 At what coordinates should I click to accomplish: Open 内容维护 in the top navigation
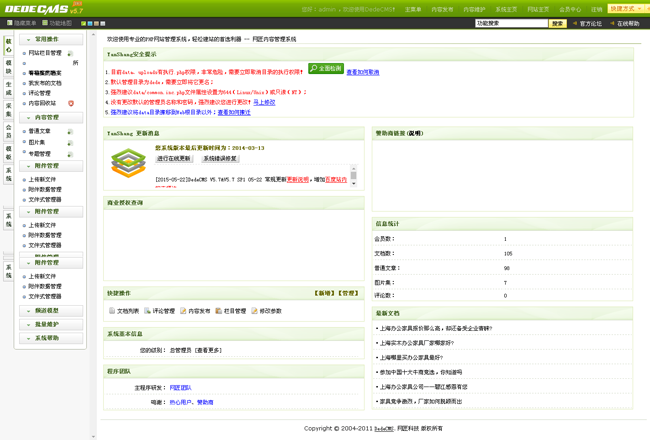coord(474,9)
